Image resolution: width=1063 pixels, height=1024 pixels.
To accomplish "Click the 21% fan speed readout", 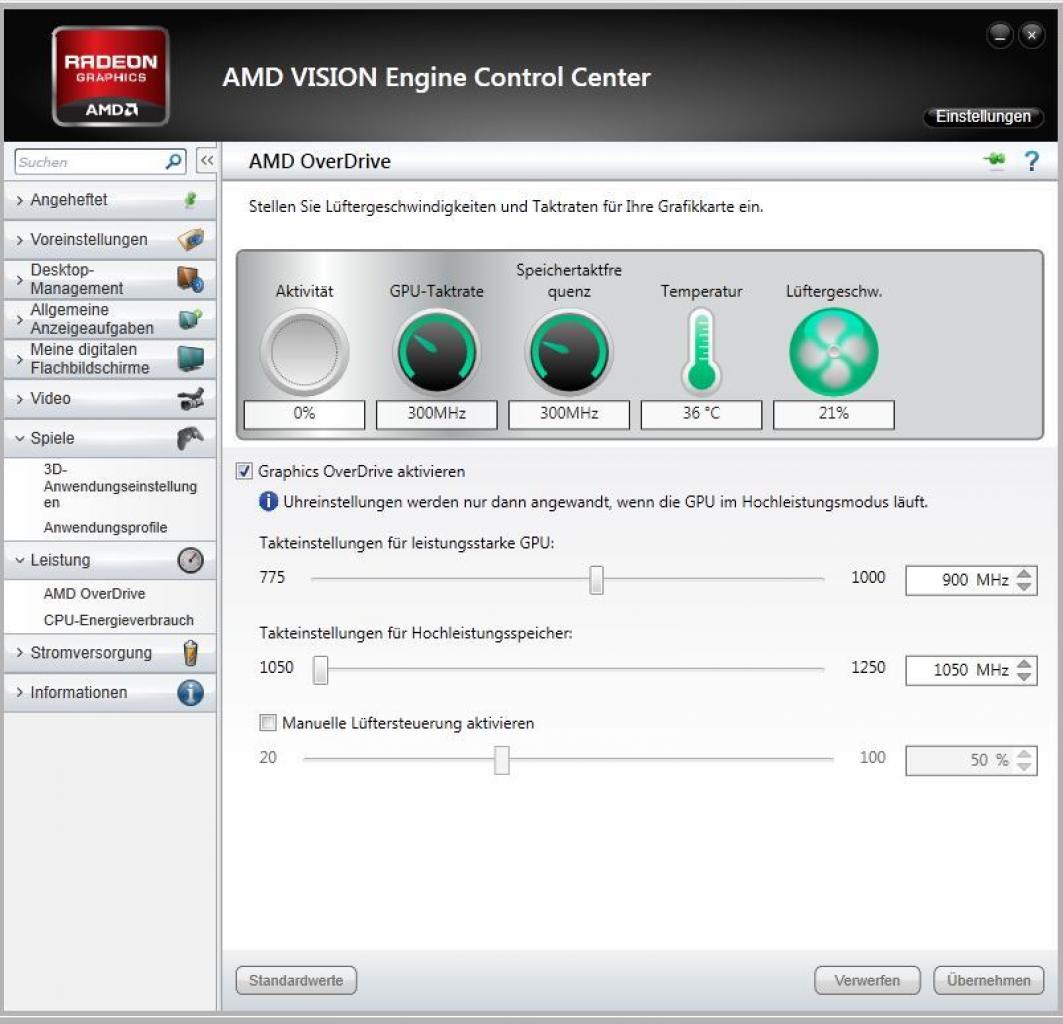I will point(833,414).
